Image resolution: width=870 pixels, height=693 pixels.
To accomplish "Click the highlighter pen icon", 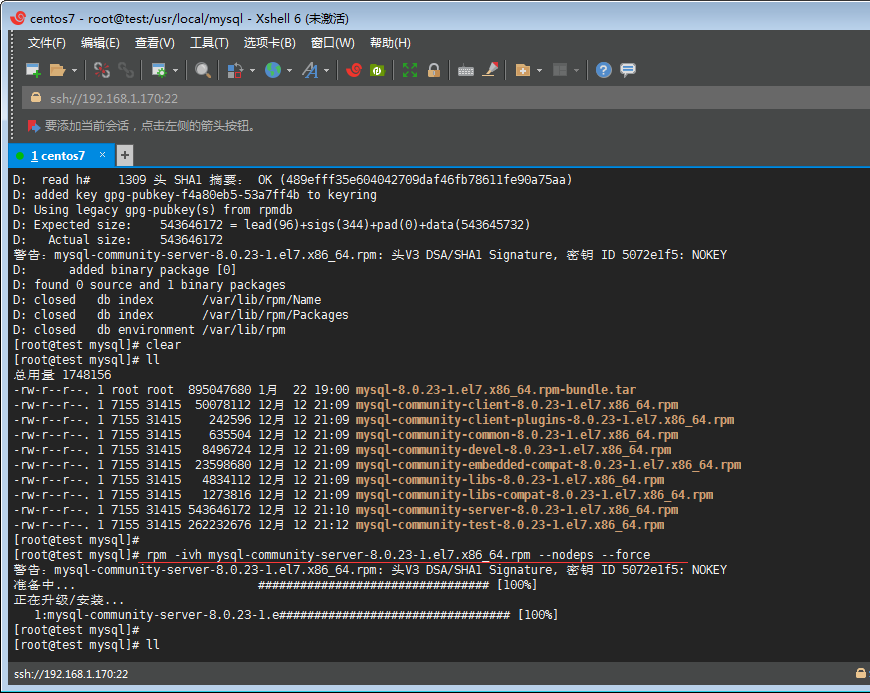I will [490, 70].
